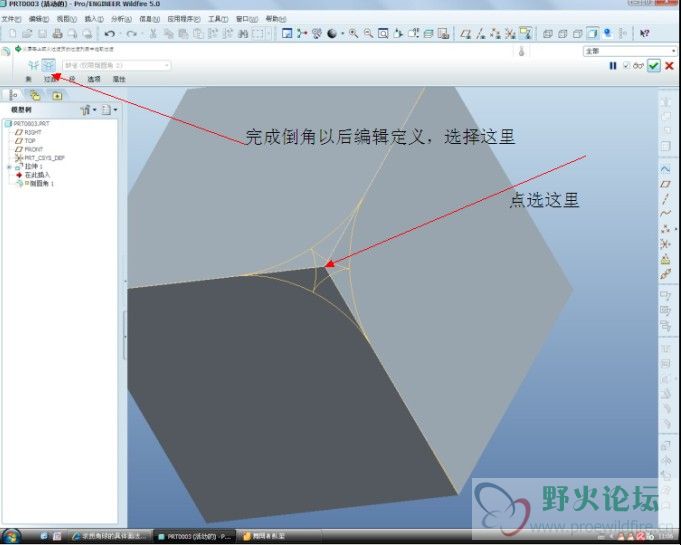683x545 pixels.
Task: Open an existing file via toolbar icon
Action: (27, 34)
